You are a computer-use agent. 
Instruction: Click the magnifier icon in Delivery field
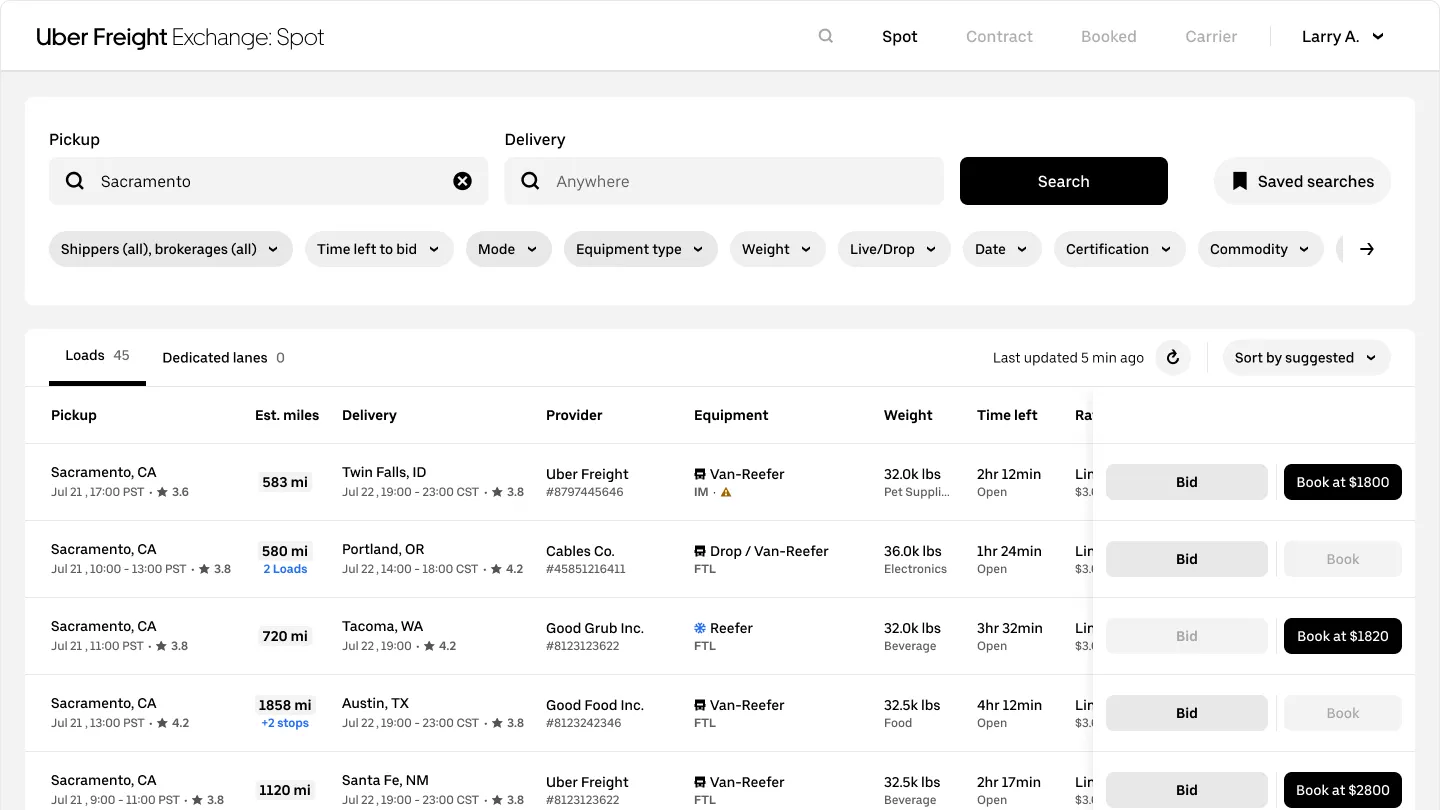[531, 181]
